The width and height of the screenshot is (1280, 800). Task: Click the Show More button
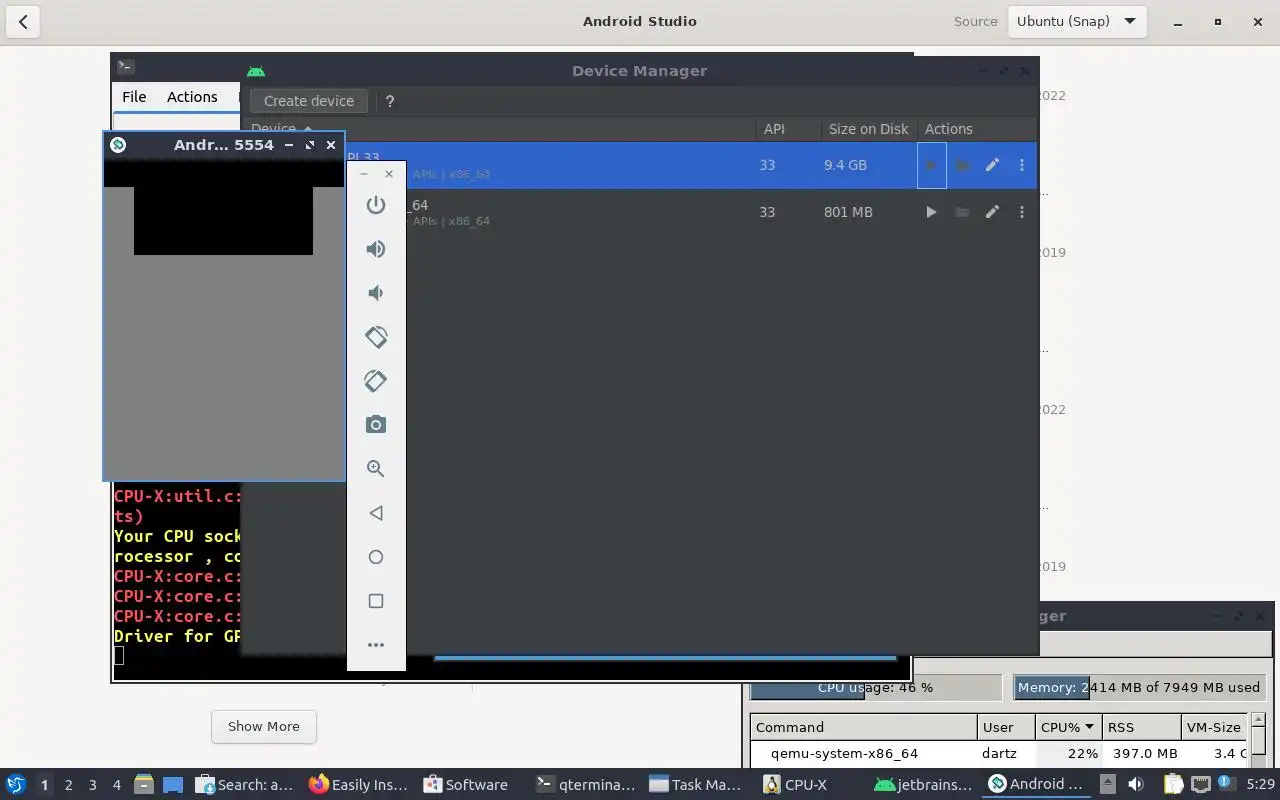tap(264, 726)
